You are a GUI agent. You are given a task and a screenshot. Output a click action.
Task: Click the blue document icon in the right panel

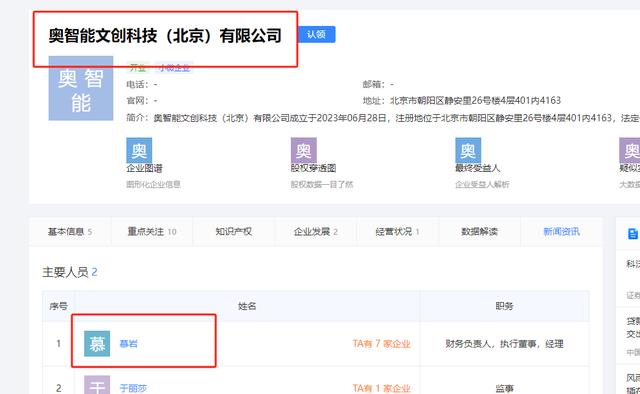633,234
